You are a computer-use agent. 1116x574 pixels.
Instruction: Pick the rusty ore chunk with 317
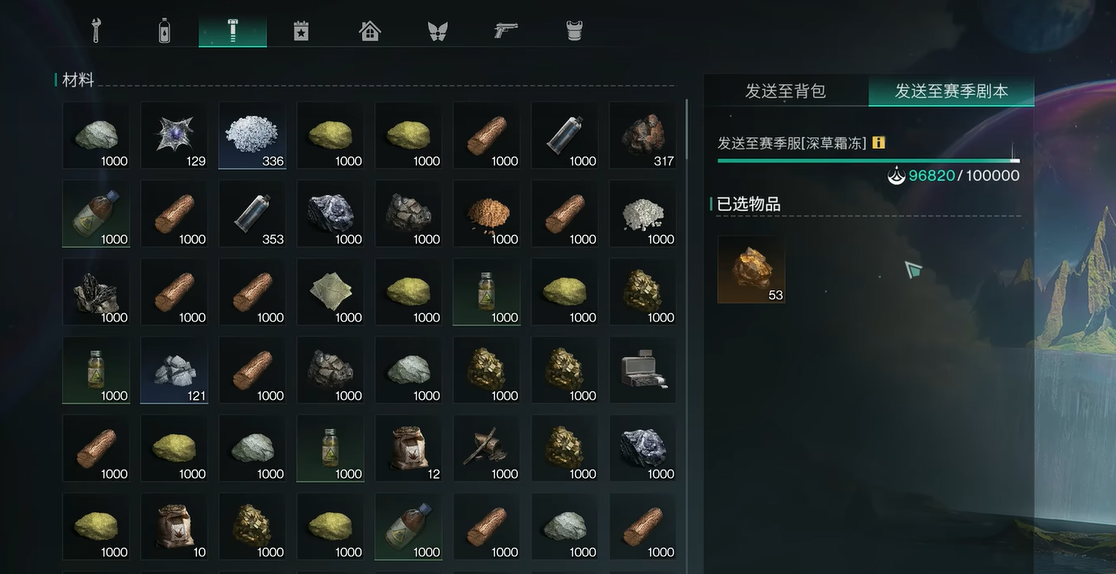click(643, 135)
